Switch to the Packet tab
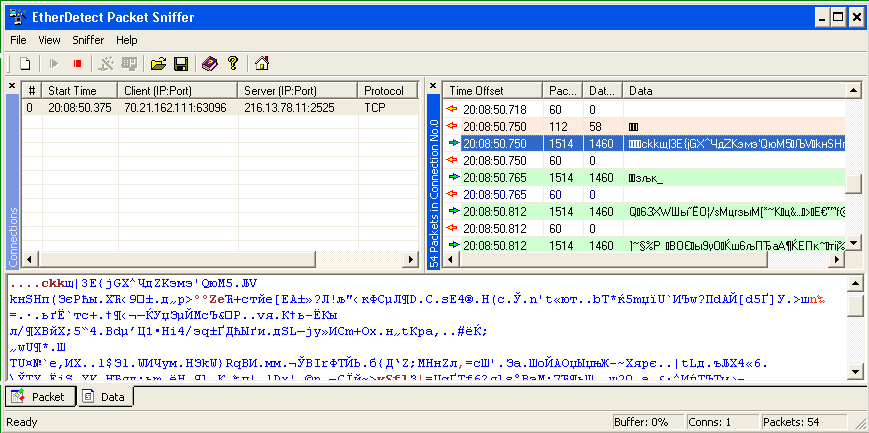Image resolution: width=869 pixels, height=433 pixels. click(x=41, y=397)
